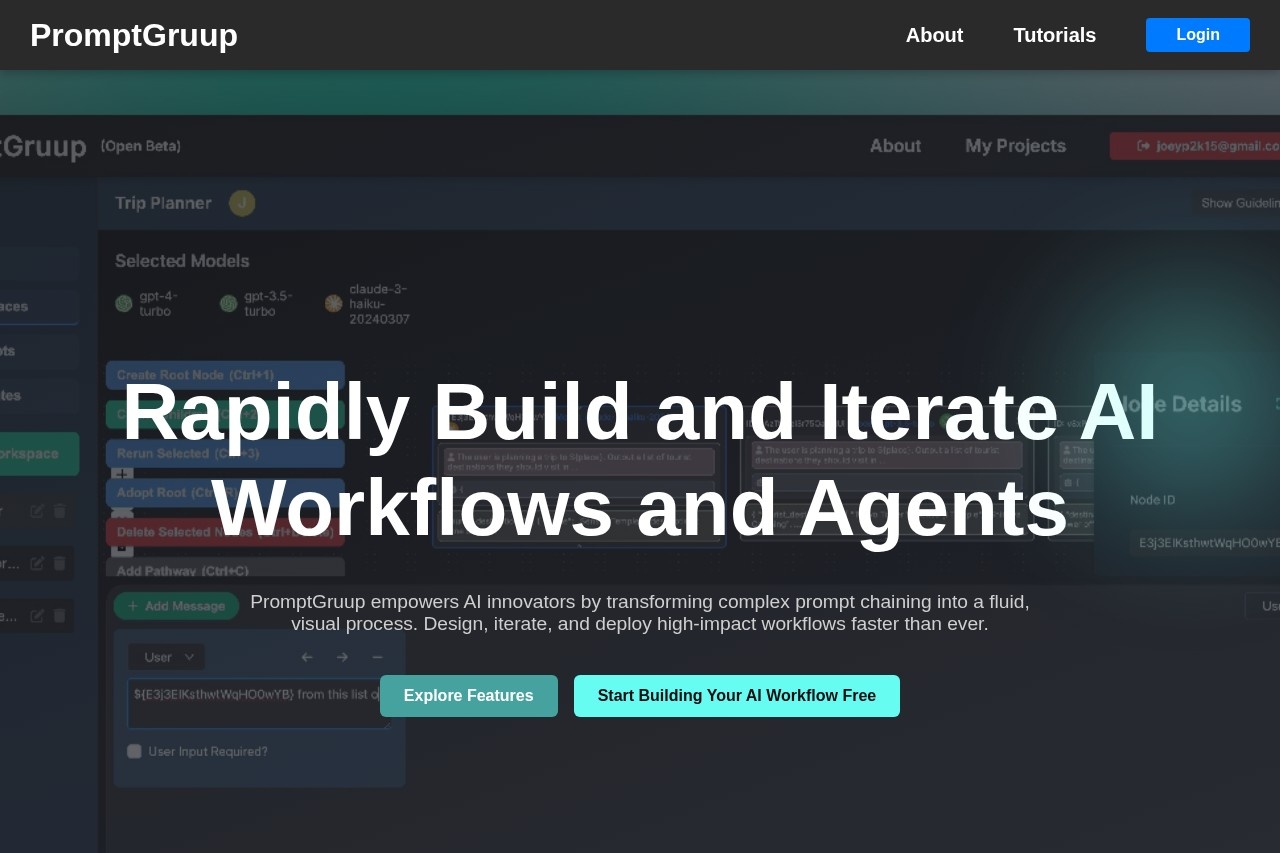Viewport: 1280px width, 853px height.
Task: Open the User role dropdown
Action: (166, 657)
